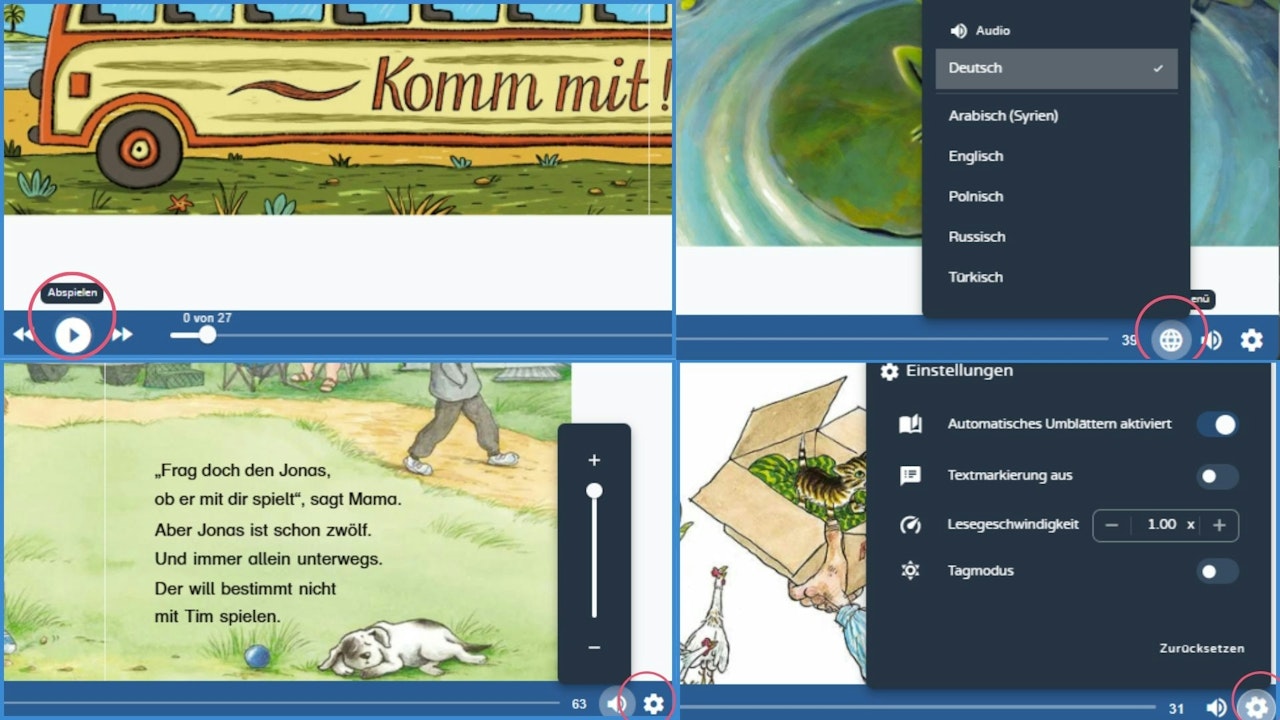Choose Polnisch as audio language
Screen dimensions: 1280x720
tap(975, 196)
